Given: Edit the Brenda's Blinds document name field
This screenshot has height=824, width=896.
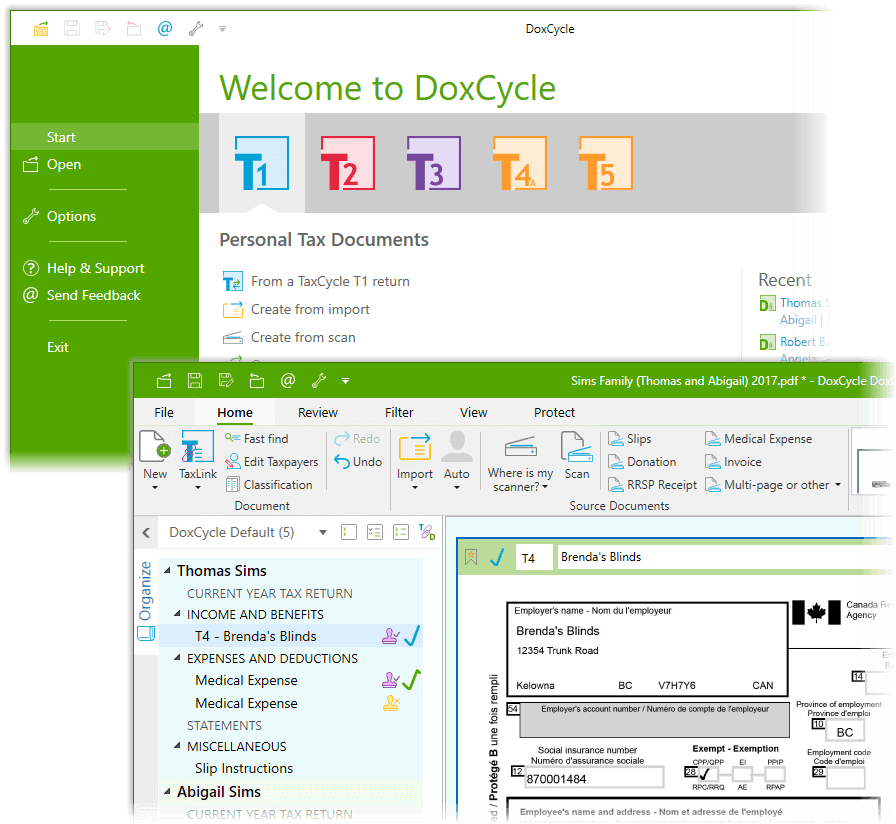Looking at the screenshot, I should [726, 557].
